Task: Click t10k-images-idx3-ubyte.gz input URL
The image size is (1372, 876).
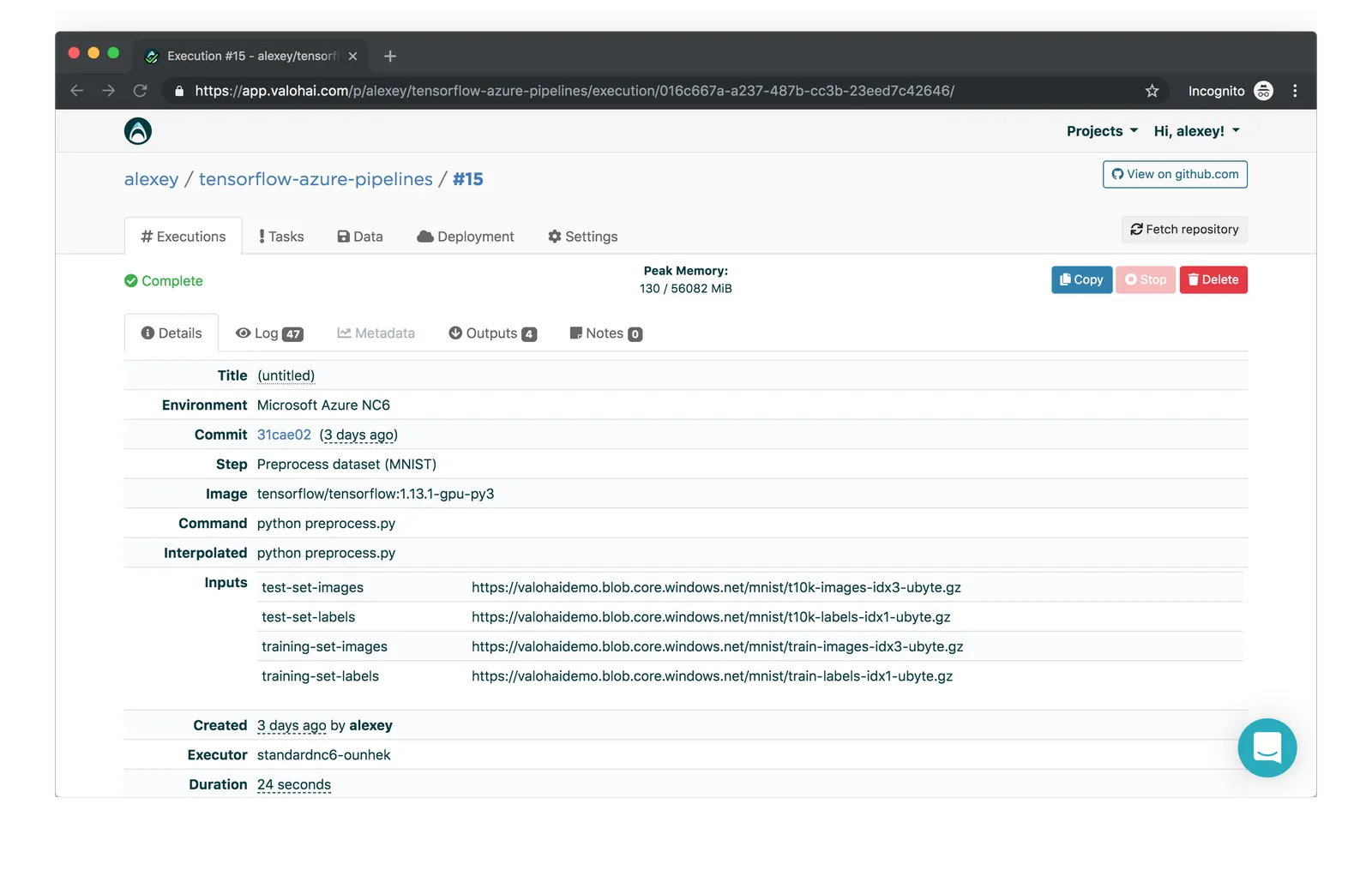Action: 716,587
